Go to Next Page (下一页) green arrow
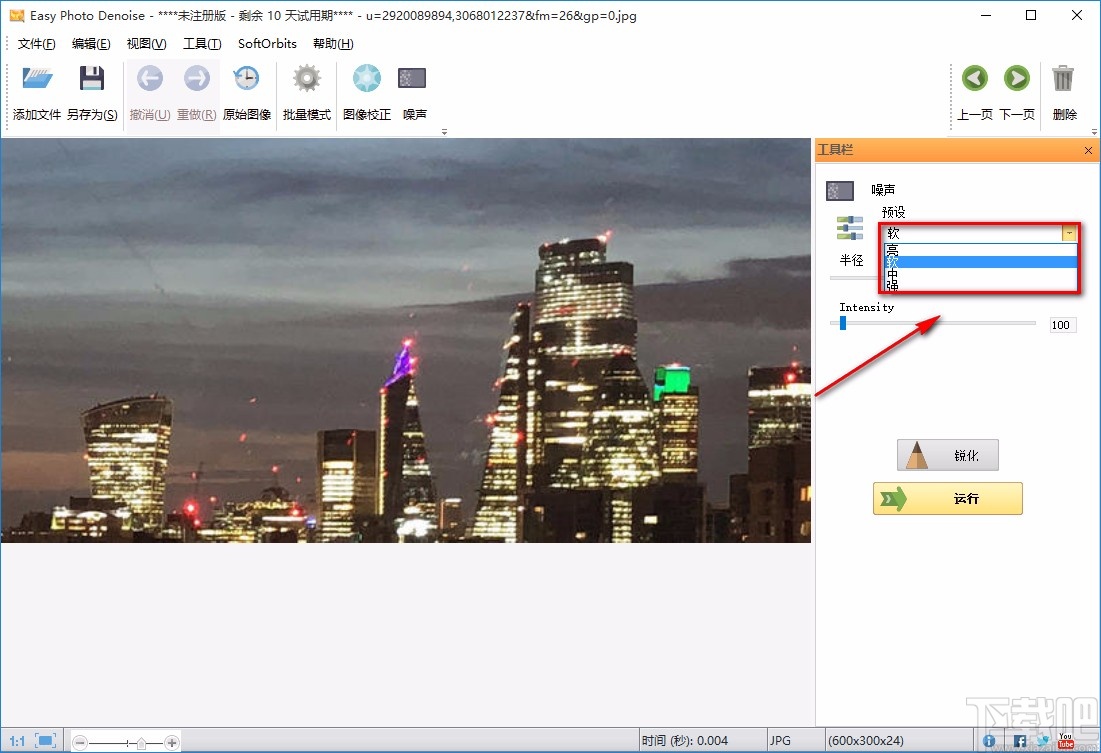Viewport: 1101px width, 753px height. click(1016, 78)
